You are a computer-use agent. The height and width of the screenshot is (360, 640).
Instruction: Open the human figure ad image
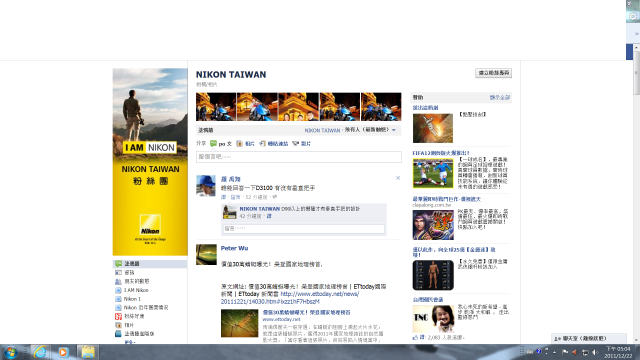point(433,275)
